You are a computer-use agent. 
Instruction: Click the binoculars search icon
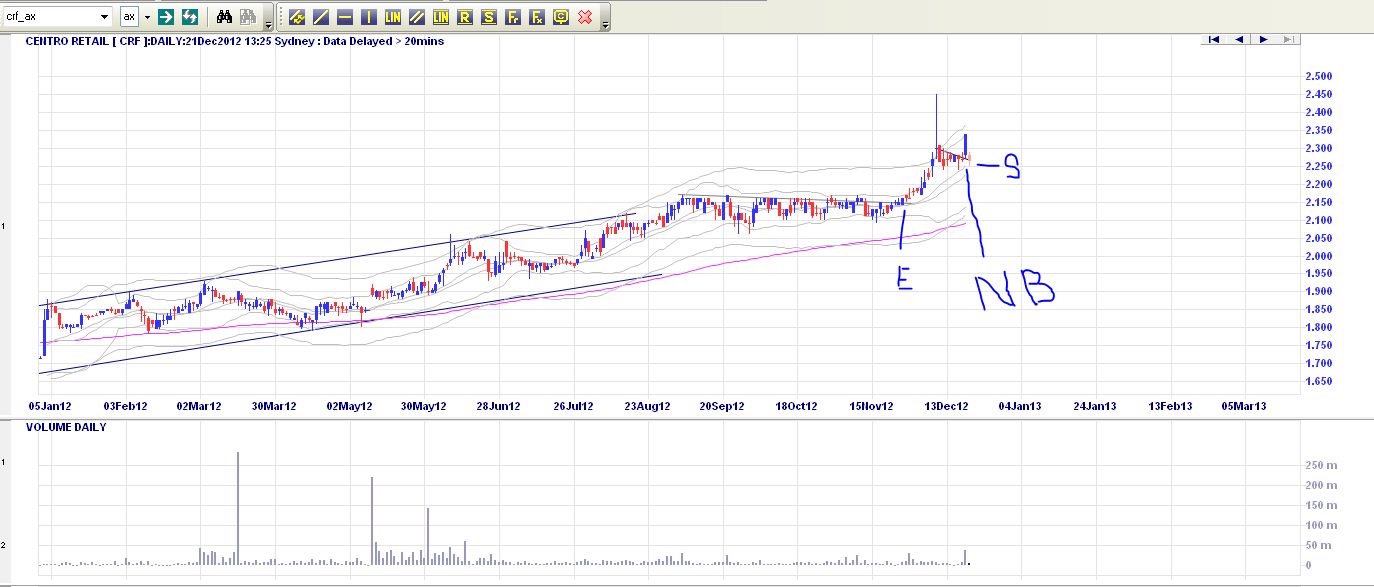point(225,17)
